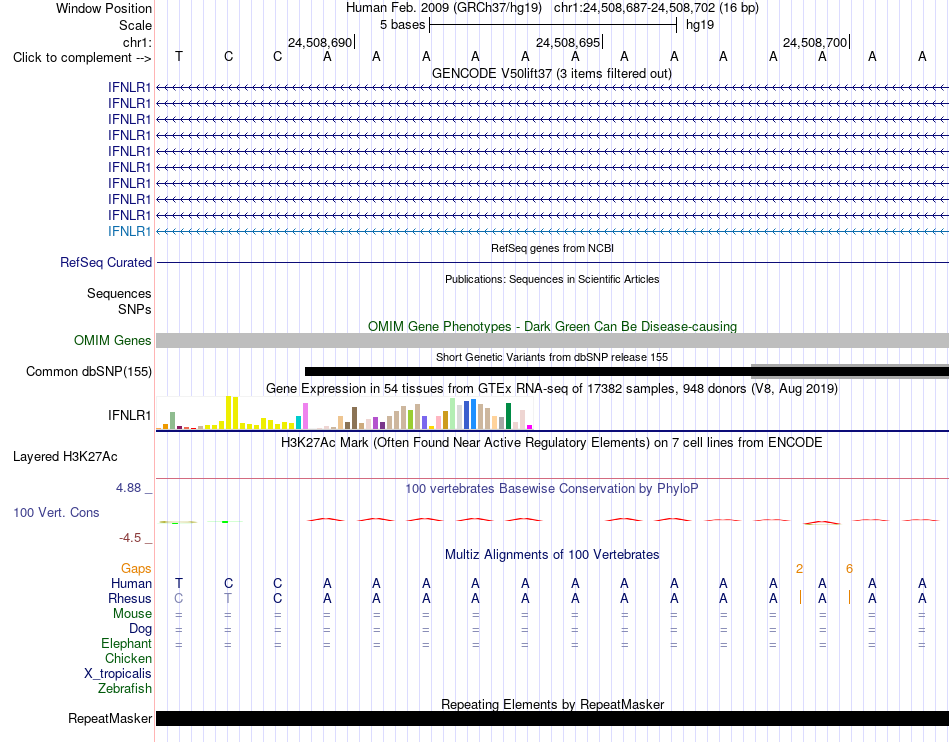Click the orange gap count '6'
The width and height of the screenshot is (950, 742).
849,568
